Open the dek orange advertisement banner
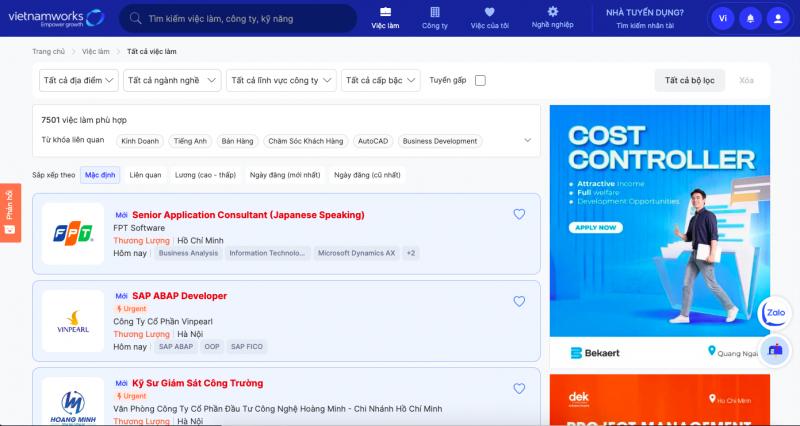Viewport: 800px width, 426px height. pyautogui.click(x=660, y=399)
